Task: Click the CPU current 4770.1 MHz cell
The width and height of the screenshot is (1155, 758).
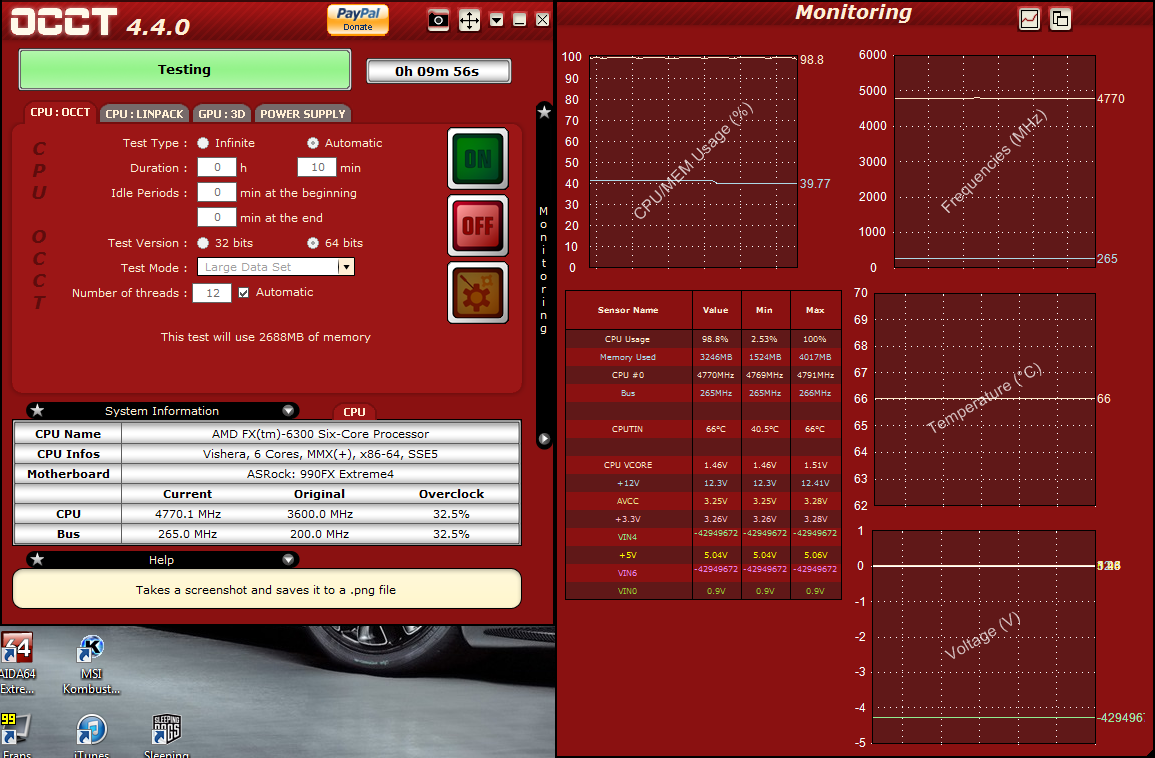Action: pyautogui.click(x=188, y=514)
